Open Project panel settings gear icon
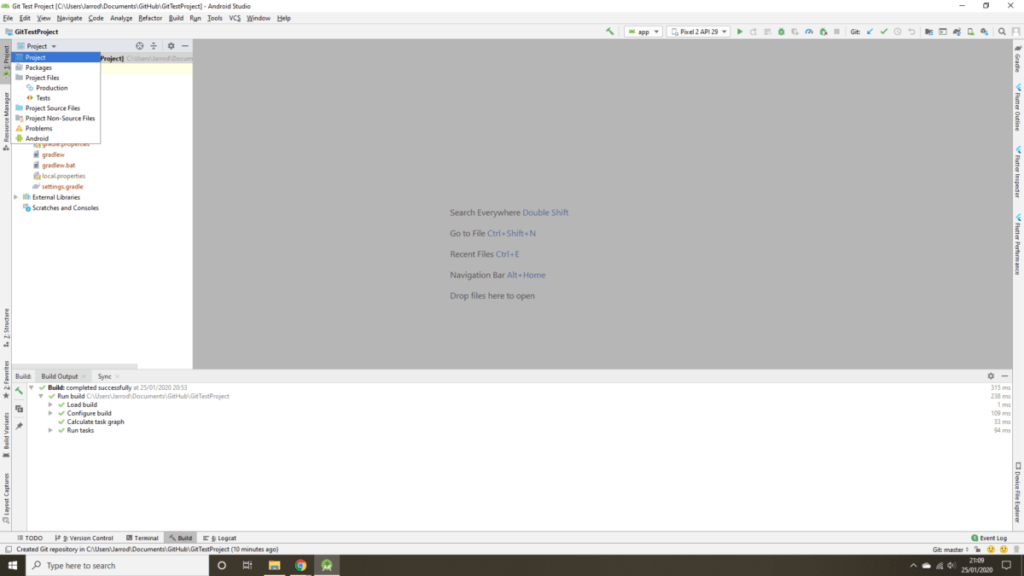Screen dimensions: 1024x576 tap(171, 46)
